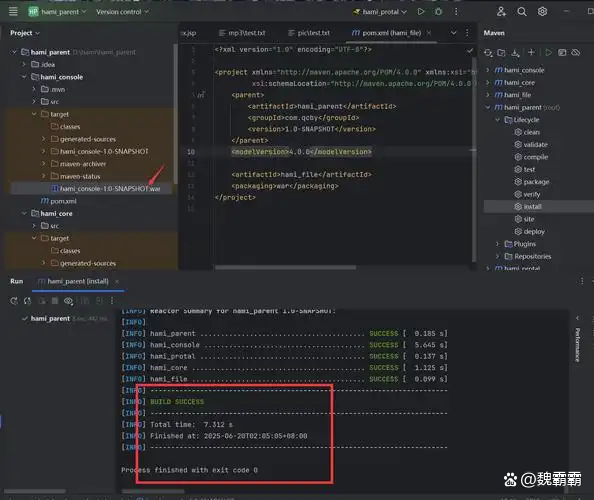Screen dimensions: 594x500
Task: Expand hami_console in Maven panel
Action: click(488, 70)
